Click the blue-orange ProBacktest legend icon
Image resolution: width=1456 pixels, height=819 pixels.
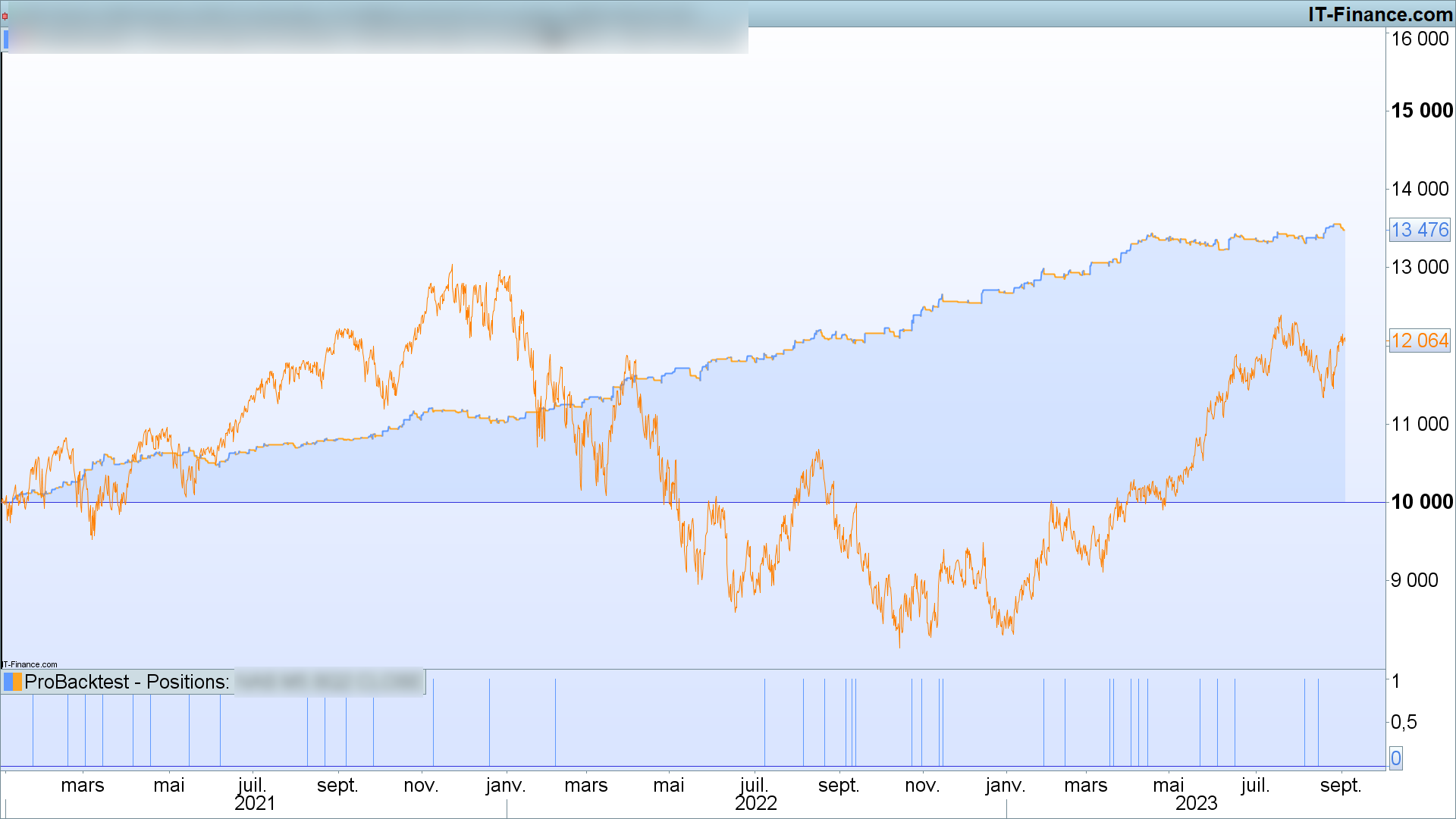click(13, 682)
